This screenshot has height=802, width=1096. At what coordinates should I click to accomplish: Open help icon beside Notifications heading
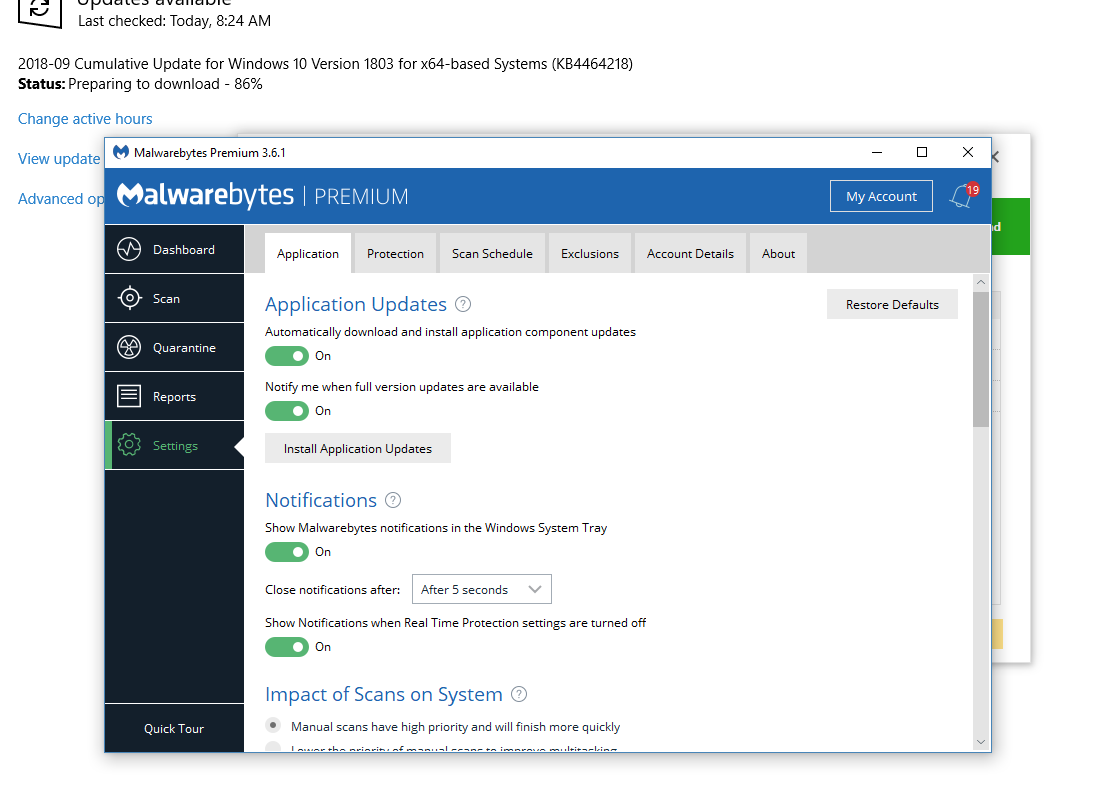point(393,500)
